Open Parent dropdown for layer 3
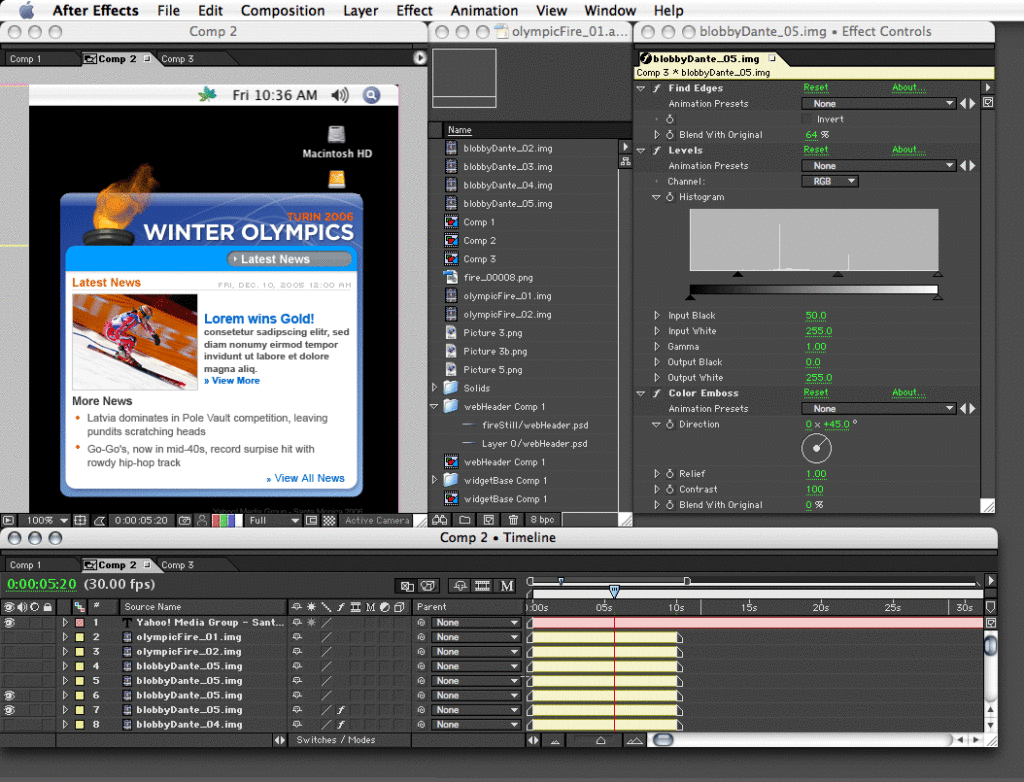This screenshot has width=1024, height=782. point(476,652)
